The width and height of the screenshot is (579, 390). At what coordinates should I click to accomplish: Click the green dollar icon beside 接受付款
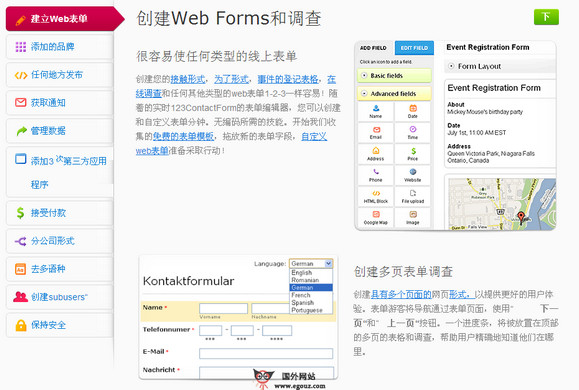(20, 213)
